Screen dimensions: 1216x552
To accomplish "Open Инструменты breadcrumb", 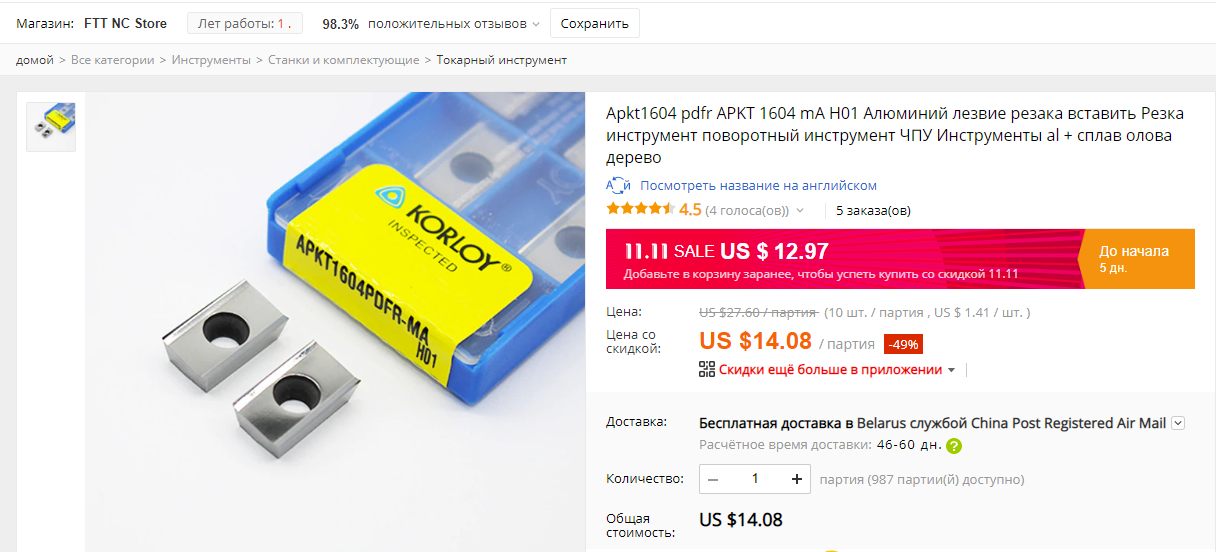I will (211, 60).
